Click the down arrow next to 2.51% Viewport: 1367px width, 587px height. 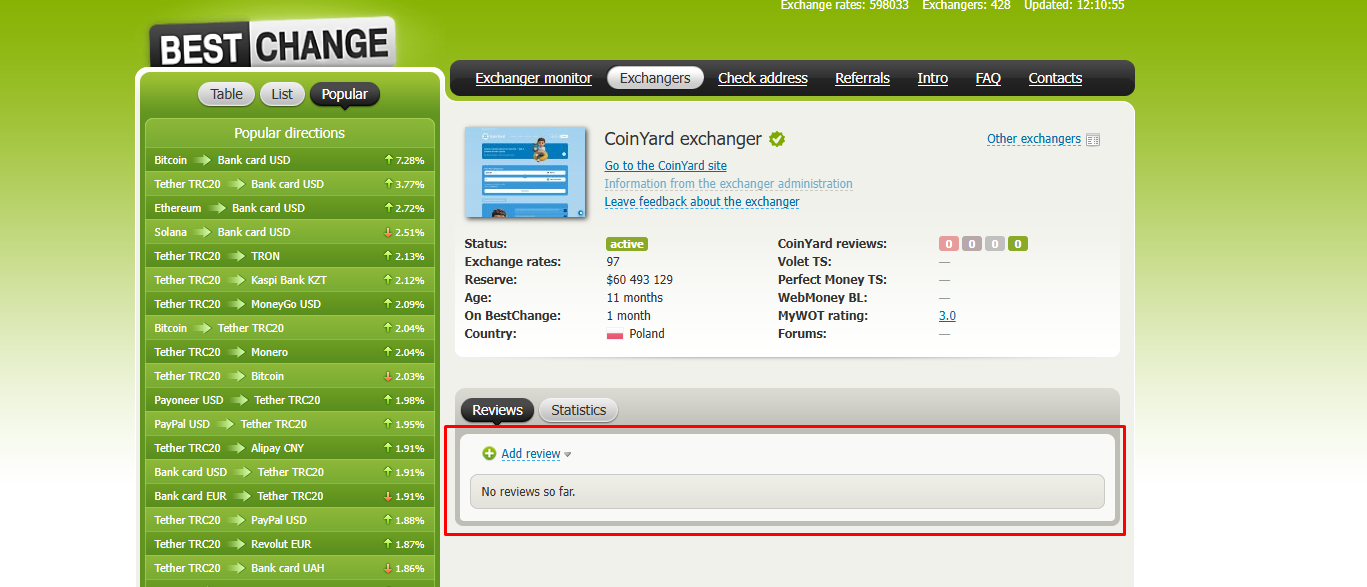click(388, 232)
